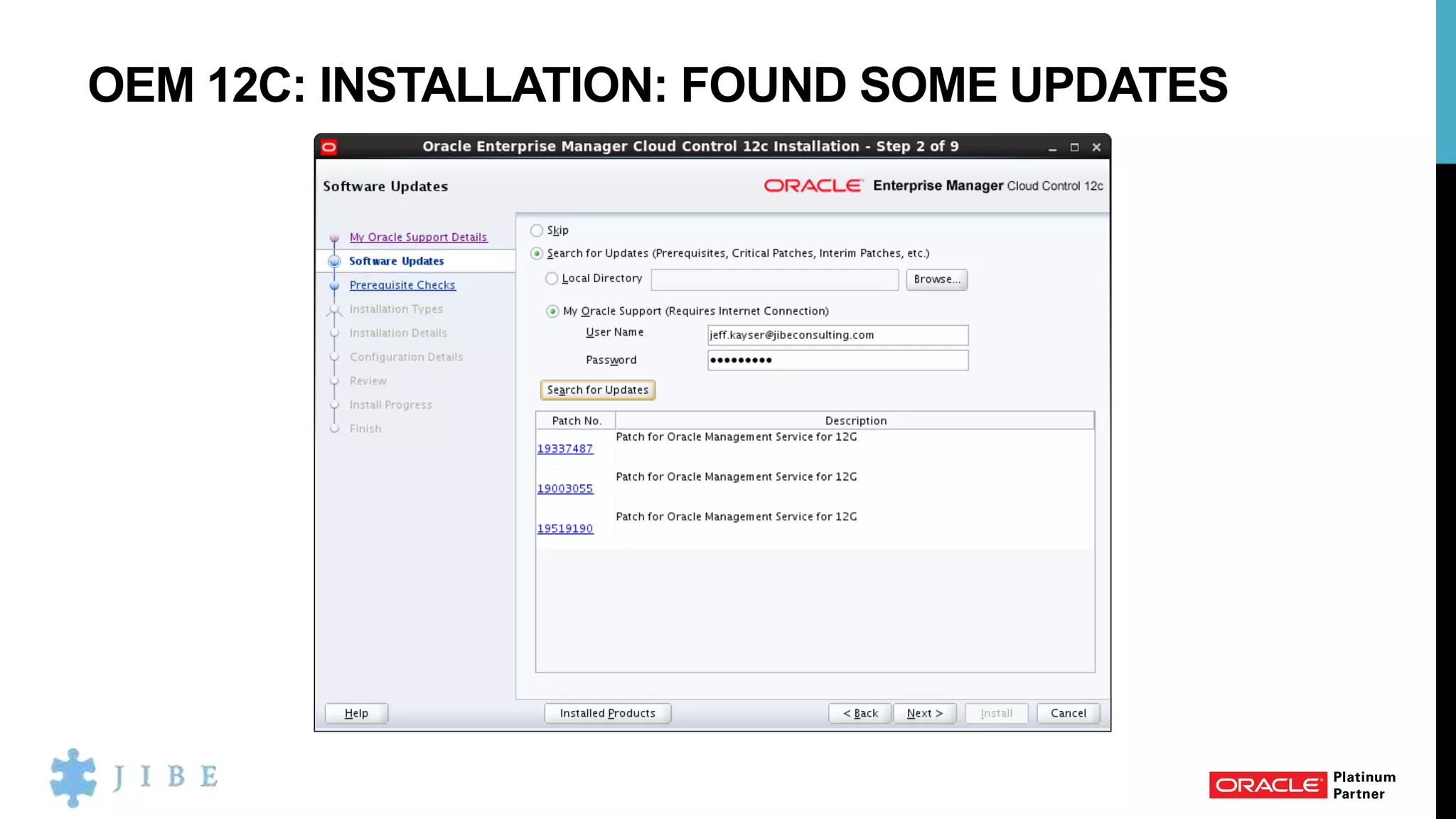Viewport: 1456px width, 819px height.
Task: Open patch link 19337487
Action: click(565, 449)
